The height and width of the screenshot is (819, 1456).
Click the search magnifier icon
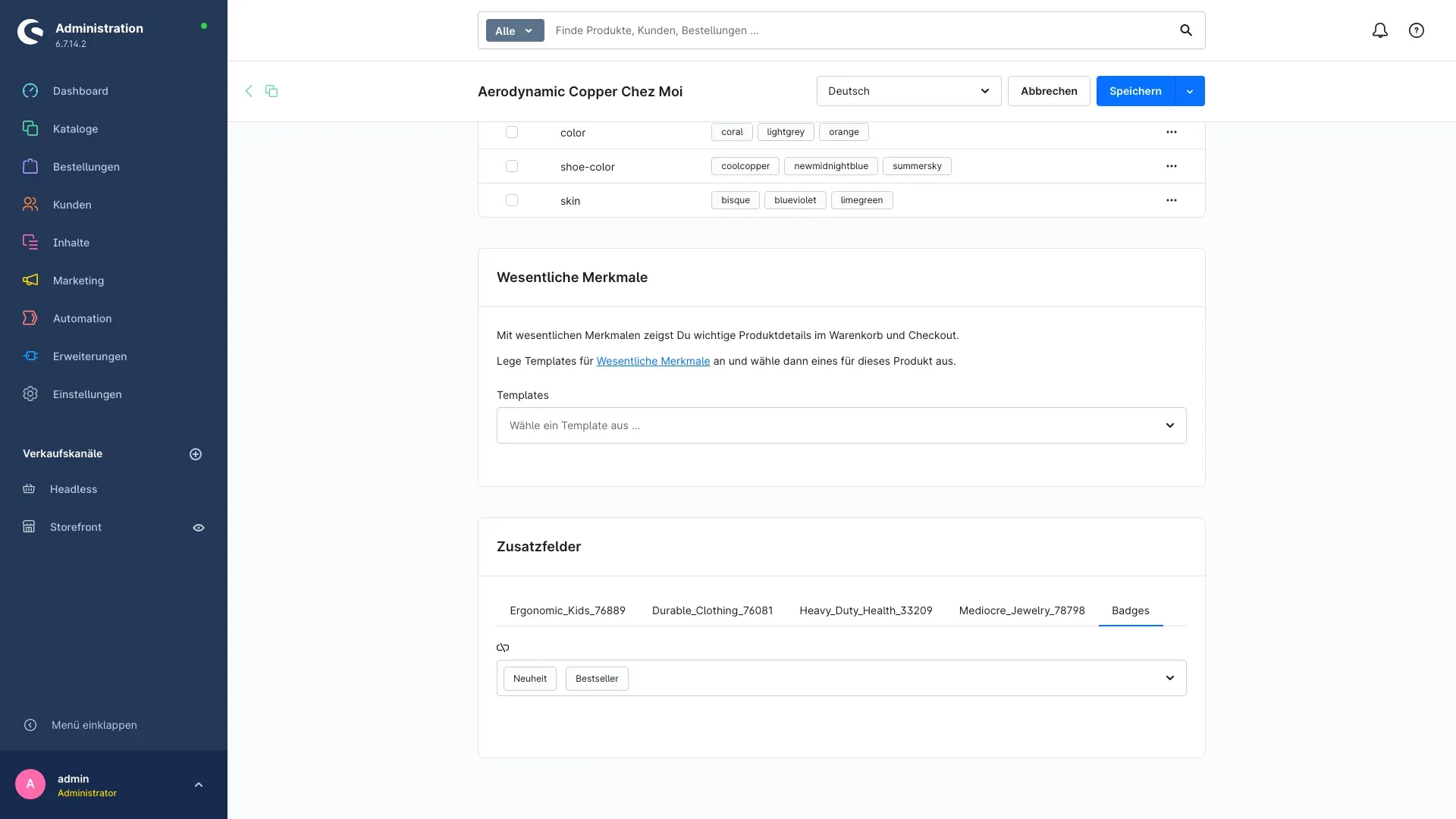tap(1186, 30)
